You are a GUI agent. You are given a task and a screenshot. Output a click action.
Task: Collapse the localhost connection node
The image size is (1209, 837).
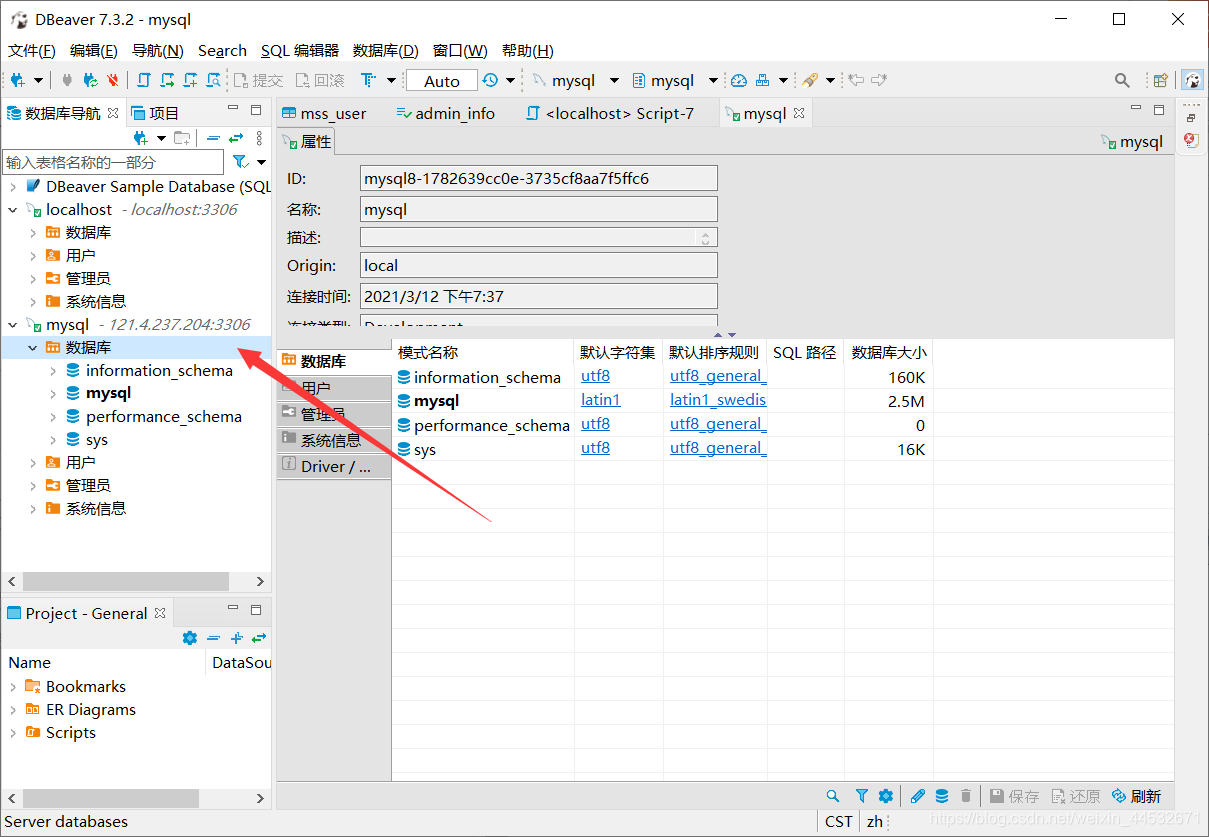12,210
